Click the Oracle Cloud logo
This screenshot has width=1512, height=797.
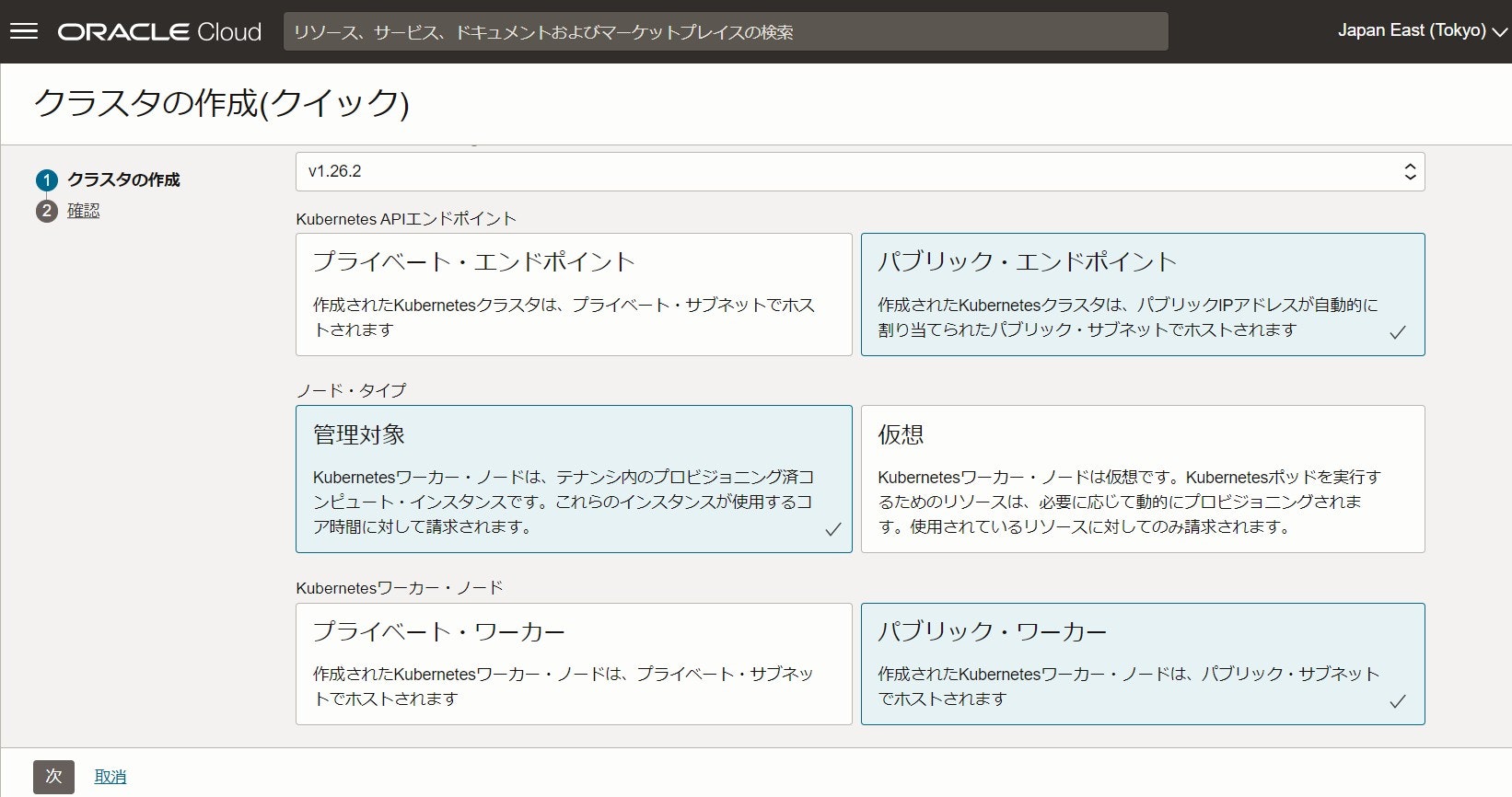159,31
